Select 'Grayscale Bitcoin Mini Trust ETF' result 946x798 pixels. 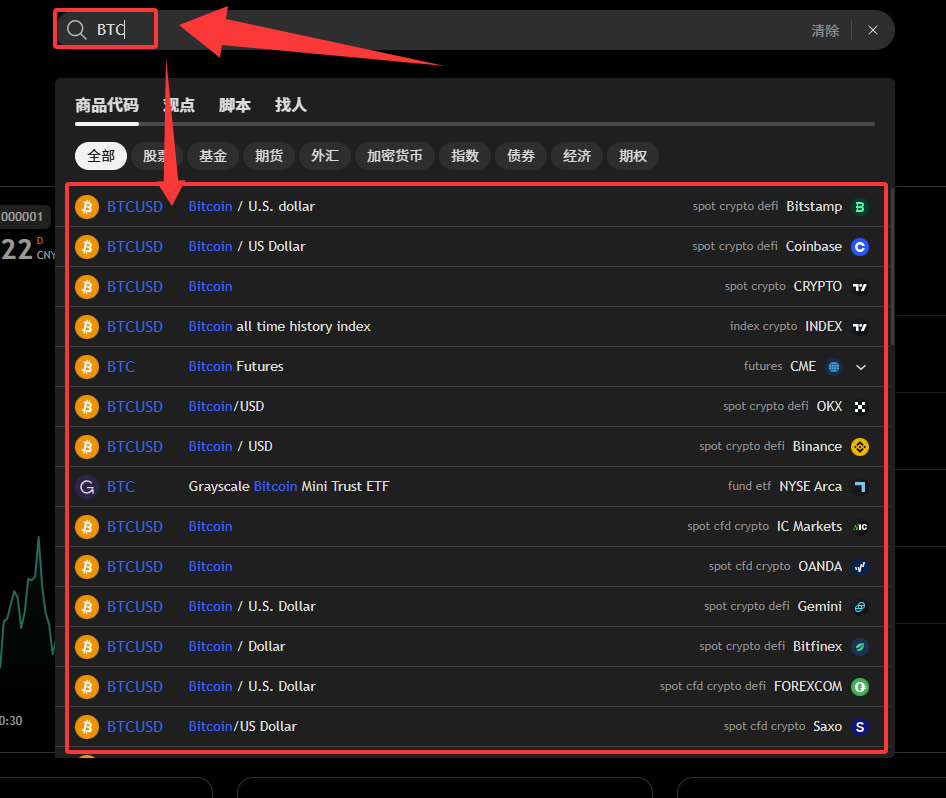(289, 486)
